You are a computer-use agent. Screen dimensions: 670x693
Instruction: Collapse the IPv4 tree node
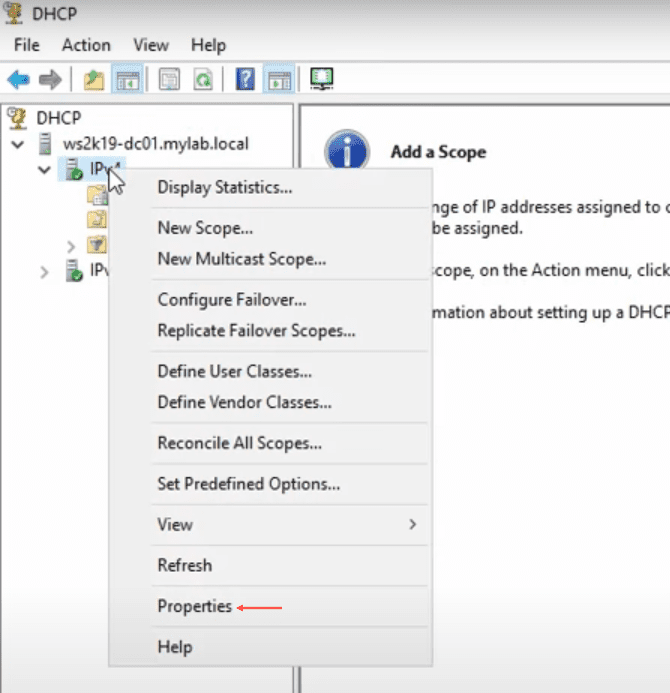point(44,171)
